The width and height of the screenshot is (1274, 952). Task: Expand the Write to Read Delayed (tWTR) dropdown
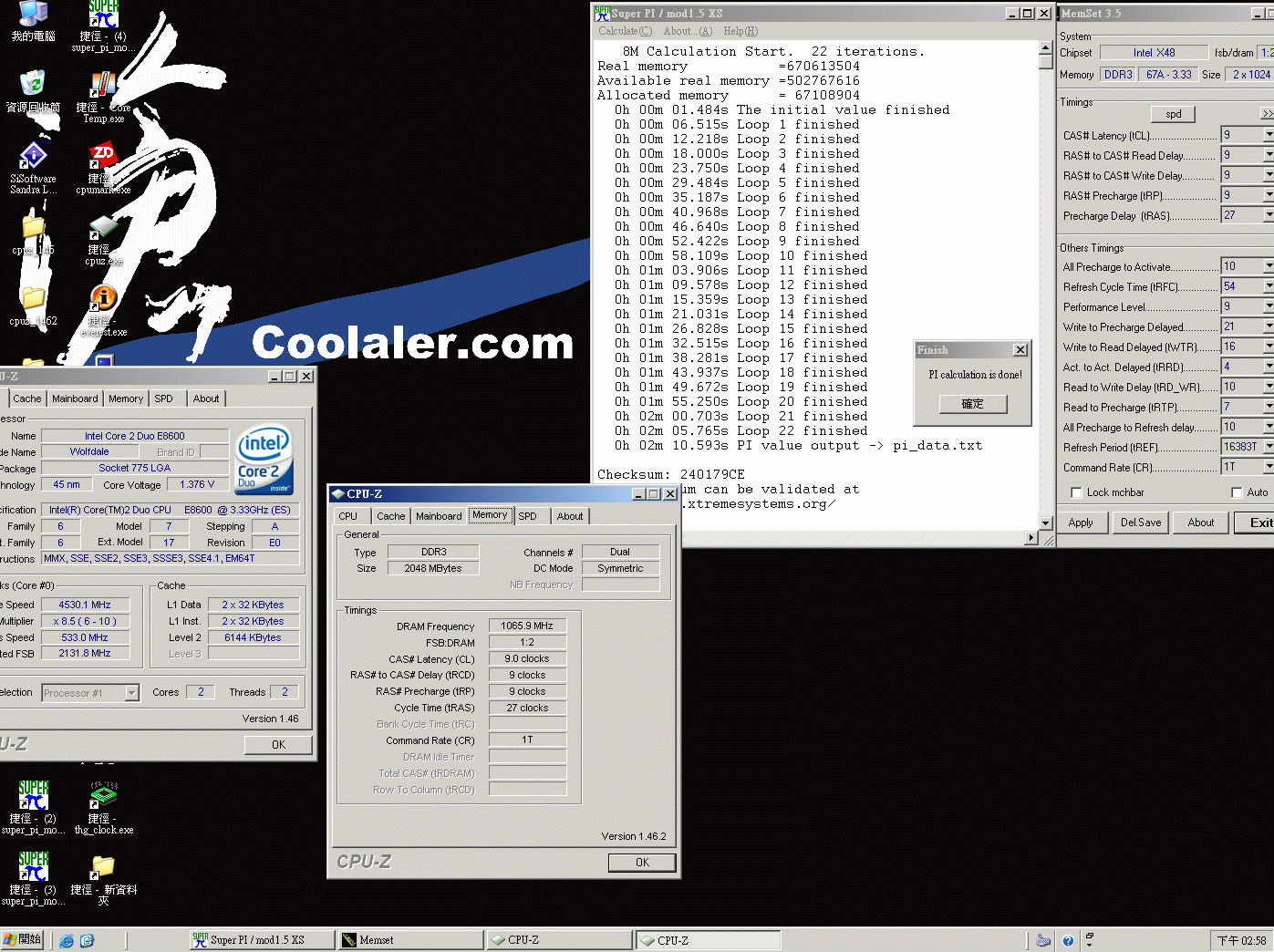1269,347
